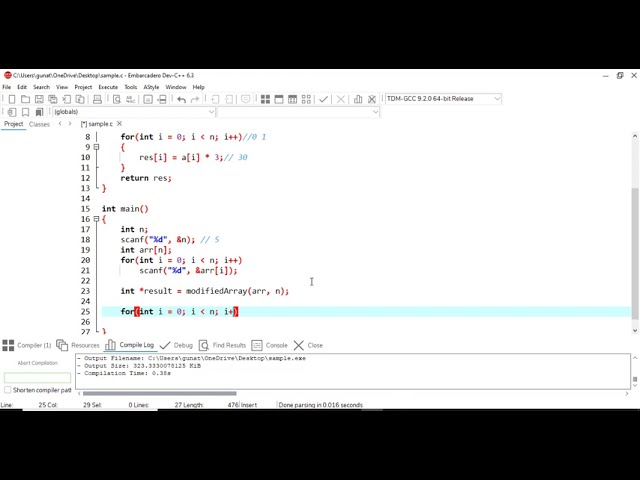The width and height of the screenshot is (640, 480).
Task: Save all files using the toolbar icon
Action: (x=53, y=99)
